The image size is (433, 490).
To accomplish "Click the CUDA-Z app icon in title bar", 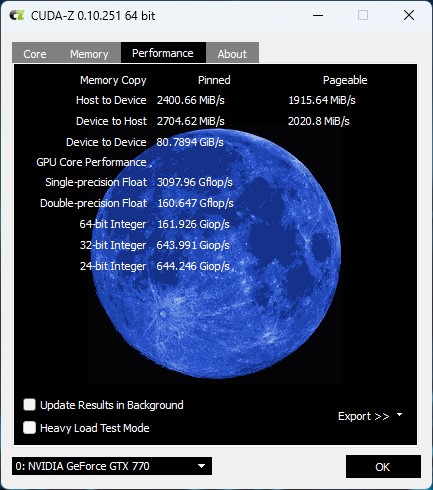I will coord(17,15).
